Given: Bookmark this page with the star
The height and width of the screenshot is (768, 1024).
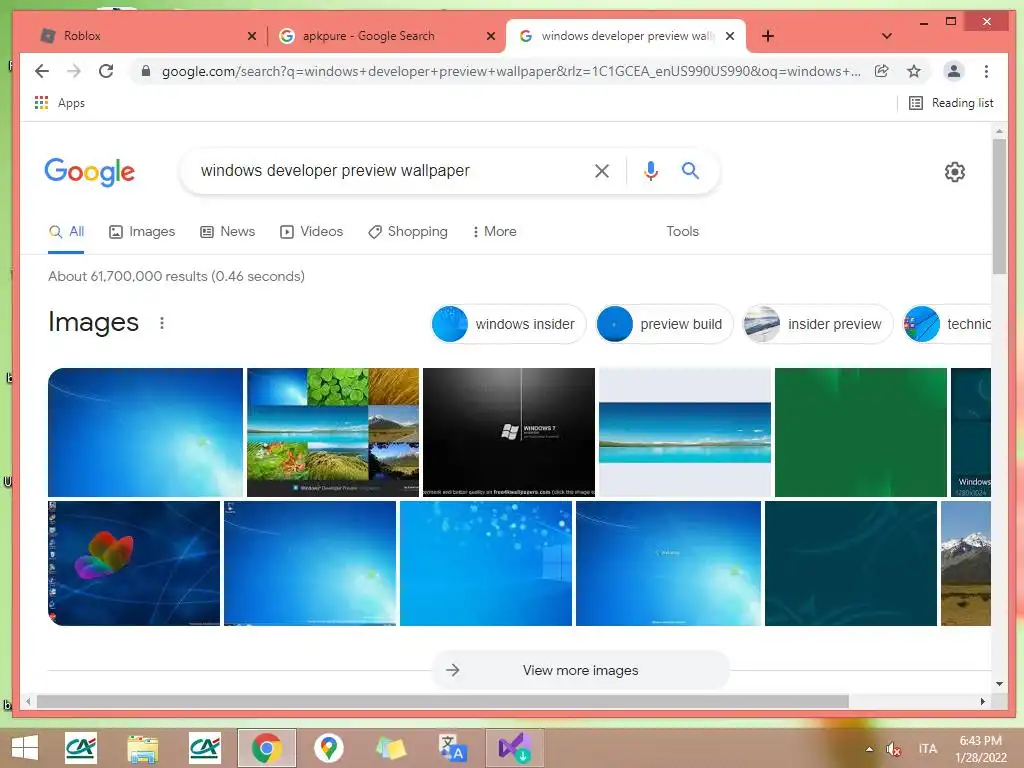Looking at the screenshot, I should (914, 71).
